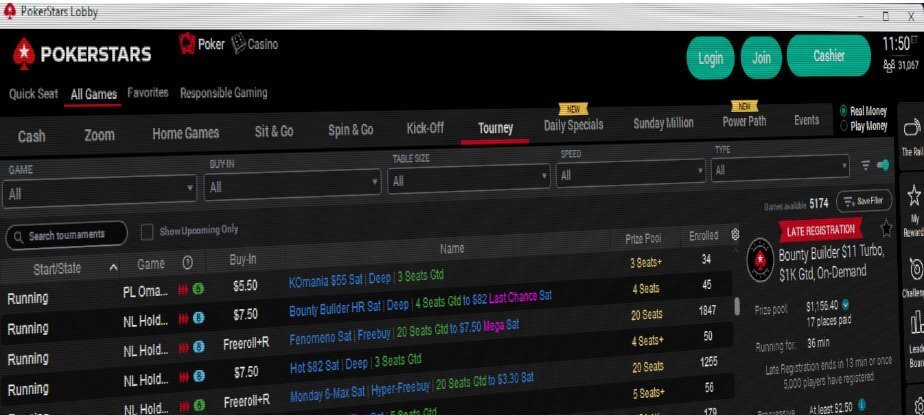The width and height of the screenshot is (924, 415).
Task: Open KOmania $55 Sat tournament
Action: coord(366,278)
